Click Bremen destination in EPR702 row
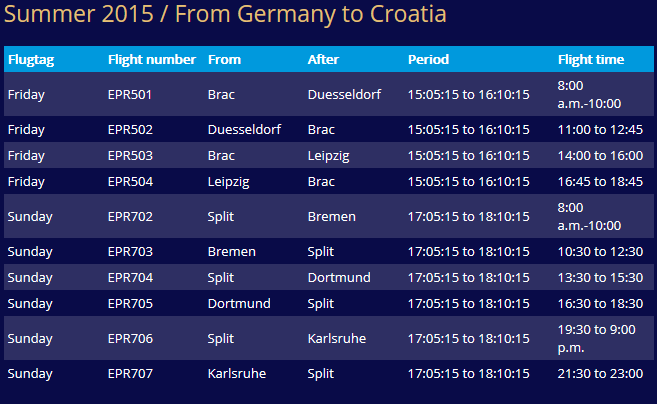The image size is (657, 404). pos(331,217)
